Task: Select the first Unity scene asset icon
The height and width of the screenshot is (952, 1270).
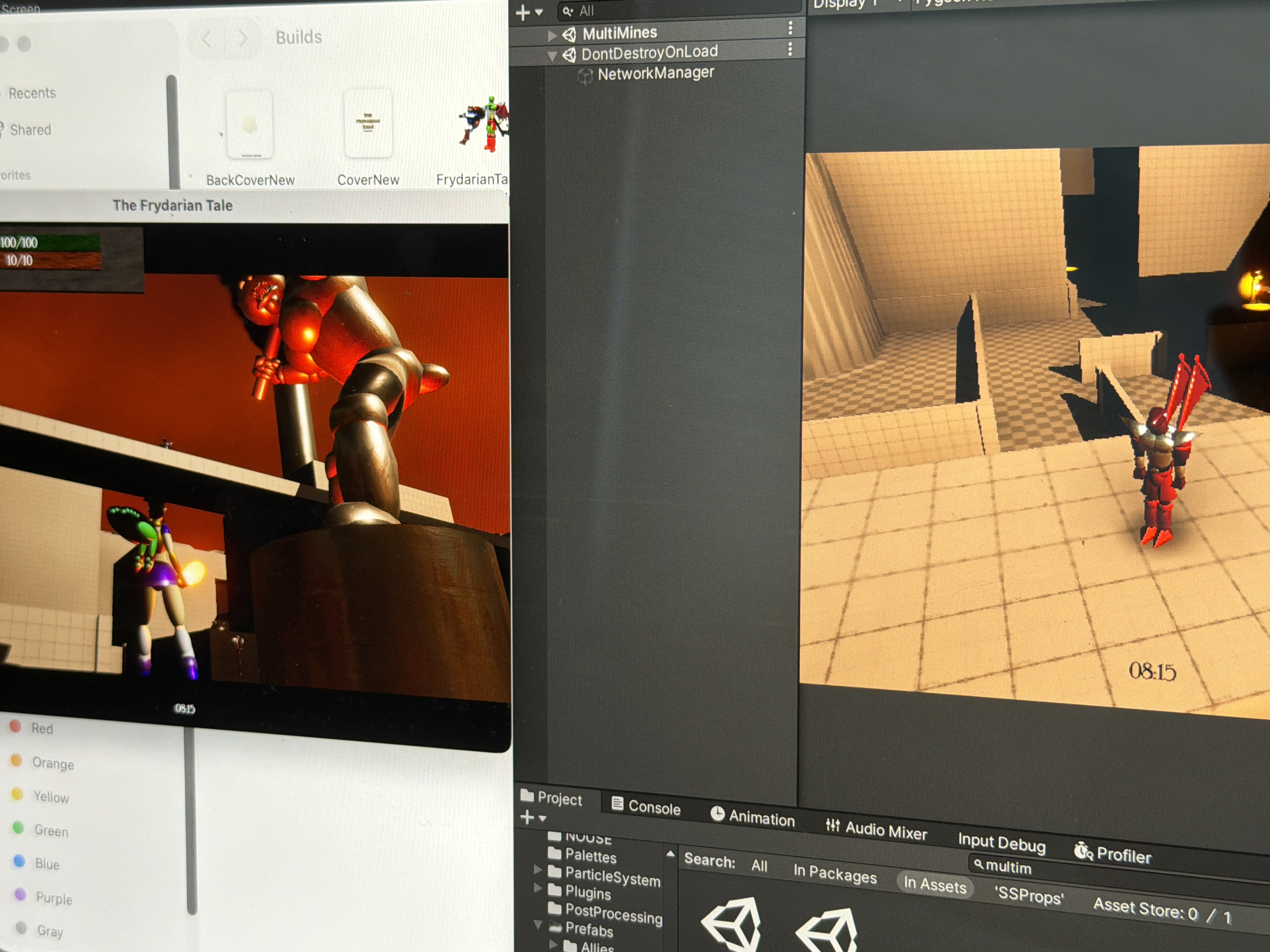Action: tap(731, 924)
